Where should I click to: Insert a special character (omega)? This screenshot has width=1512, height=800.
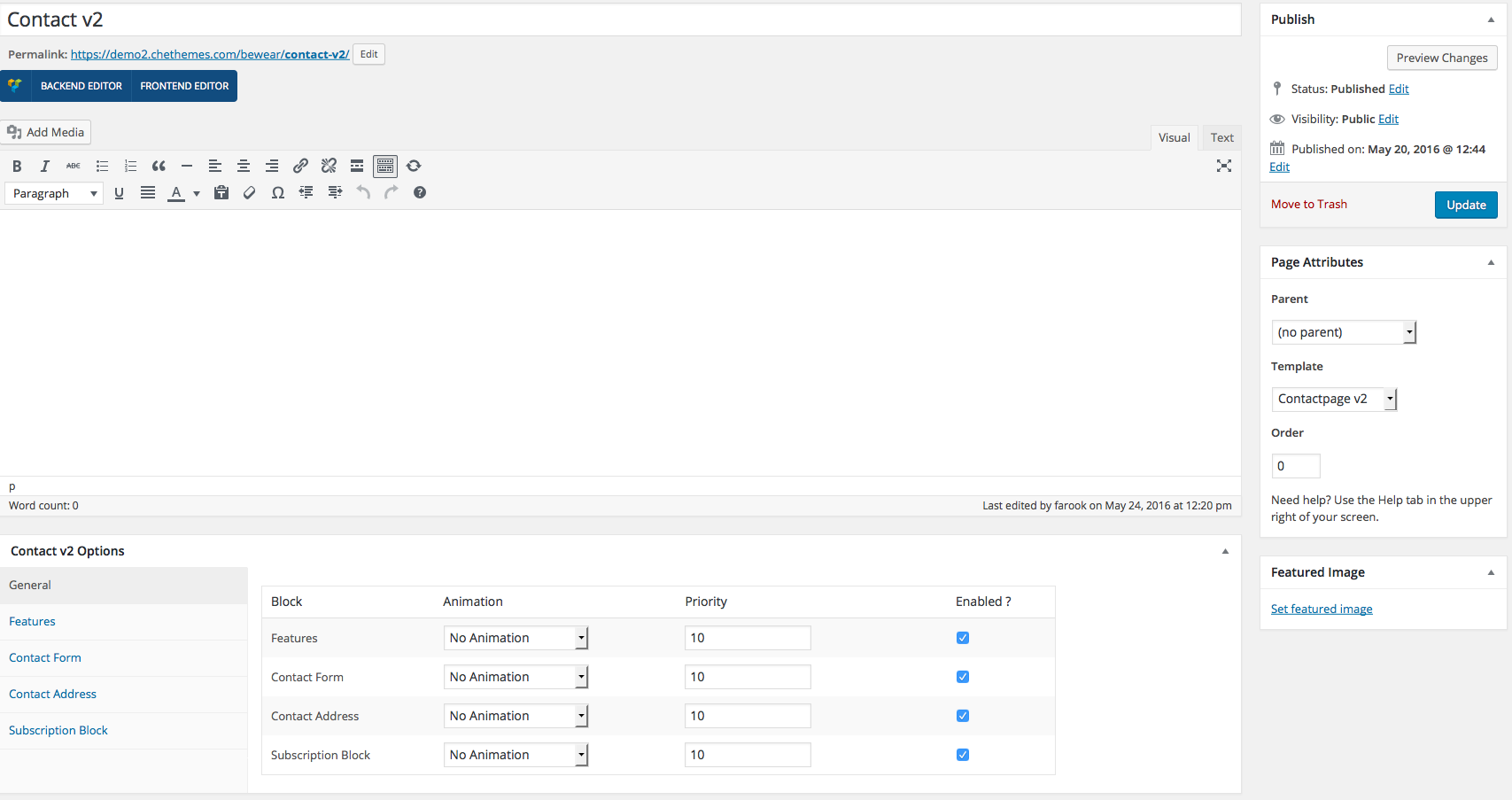(278, 192)
